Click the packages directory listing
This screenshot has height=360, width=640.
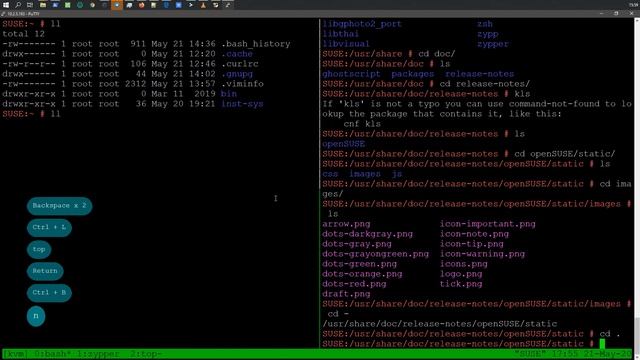coord(413,74)
